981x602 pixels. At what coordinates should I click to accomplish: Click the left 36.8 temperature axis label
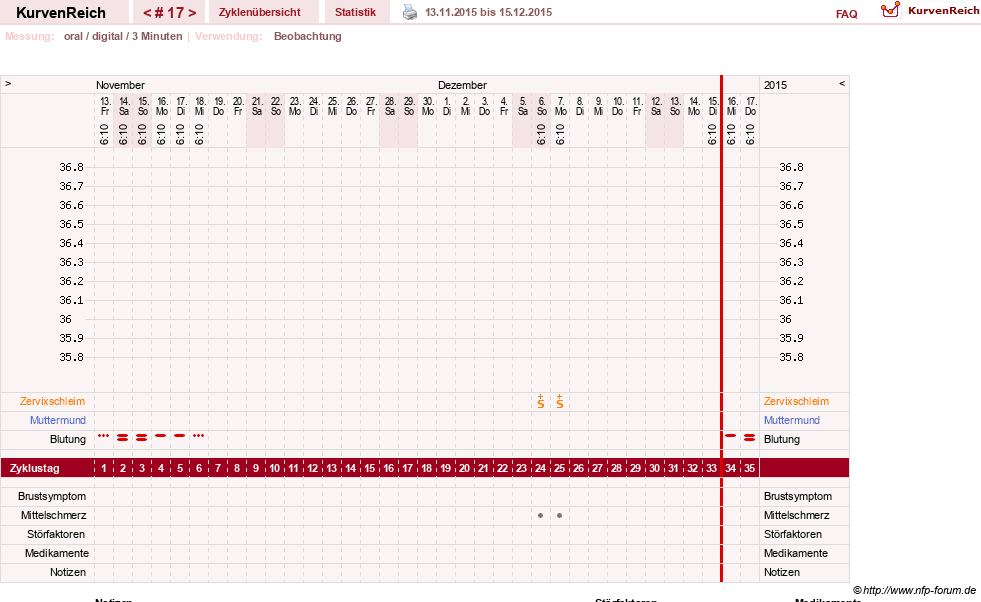(x=71, y=167)
